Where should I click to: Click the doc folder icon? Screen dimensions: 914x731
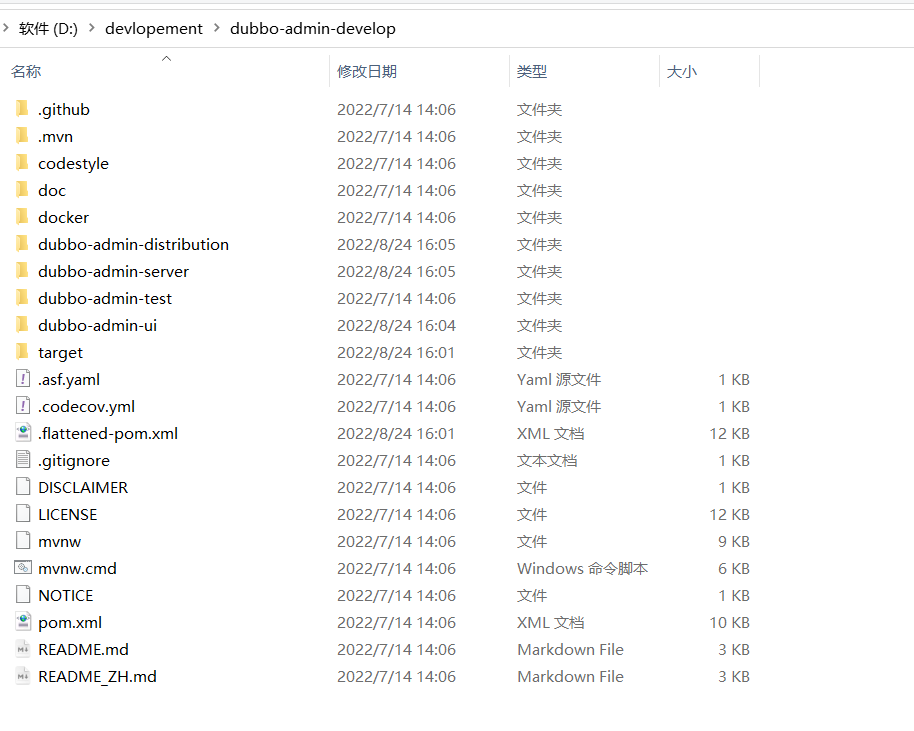point(22,189)
